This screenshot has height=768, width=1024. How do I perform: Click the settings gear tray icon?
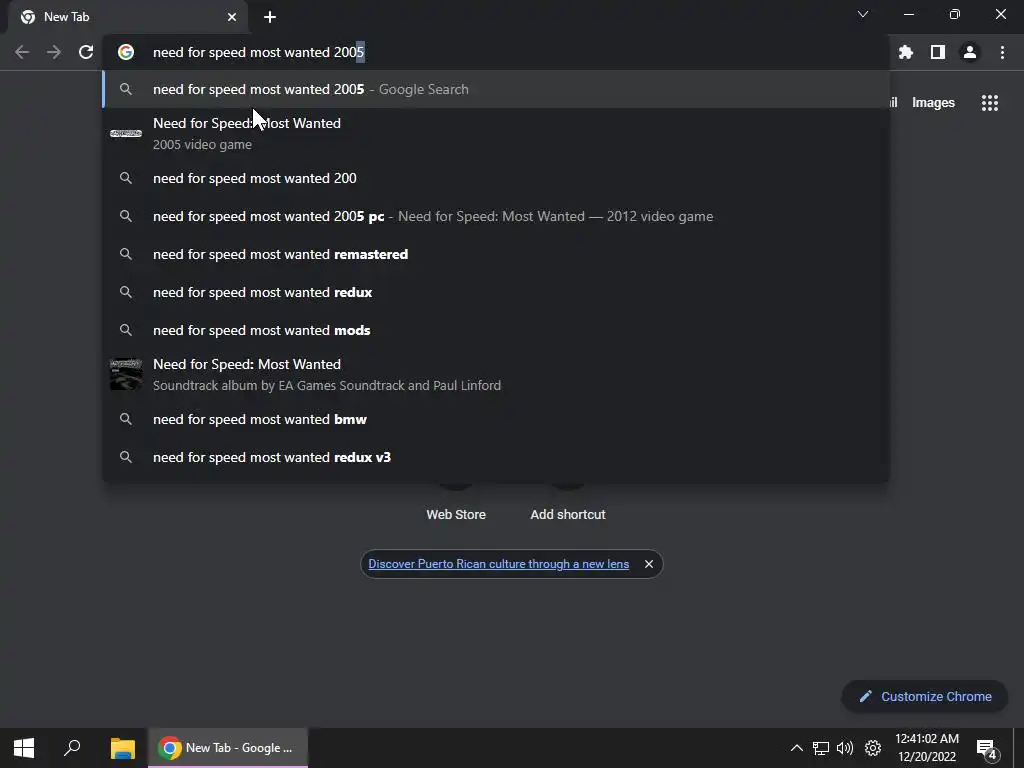pos(873,748)
